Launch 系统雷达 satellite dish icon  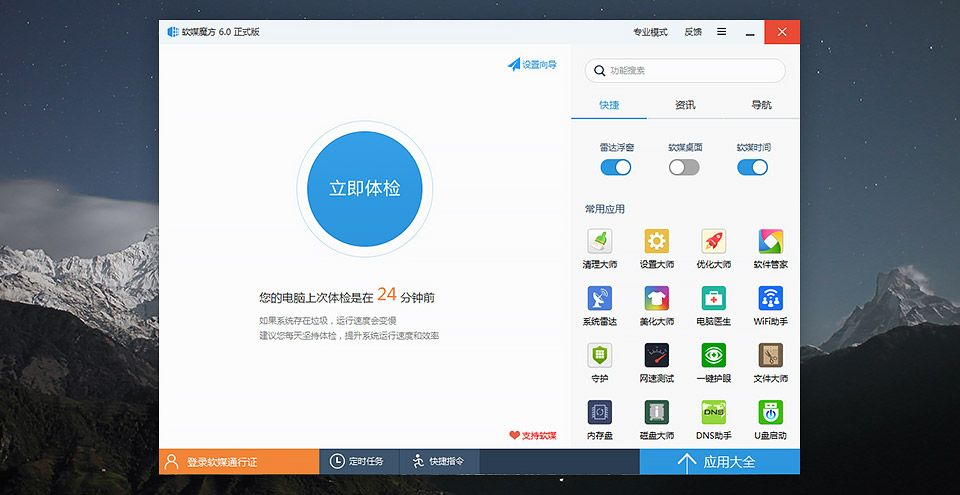point(600,299)
